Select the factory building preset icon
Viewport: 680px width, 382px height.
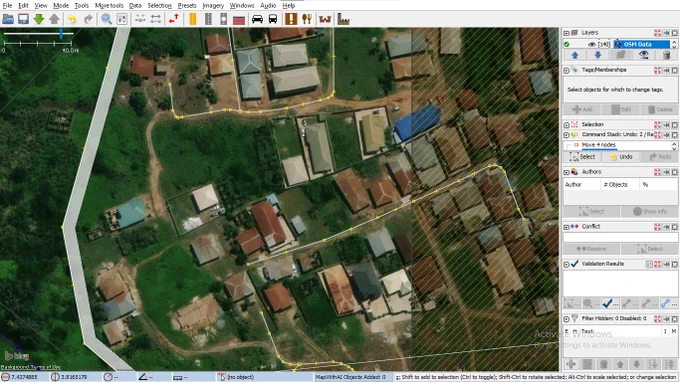343,20
